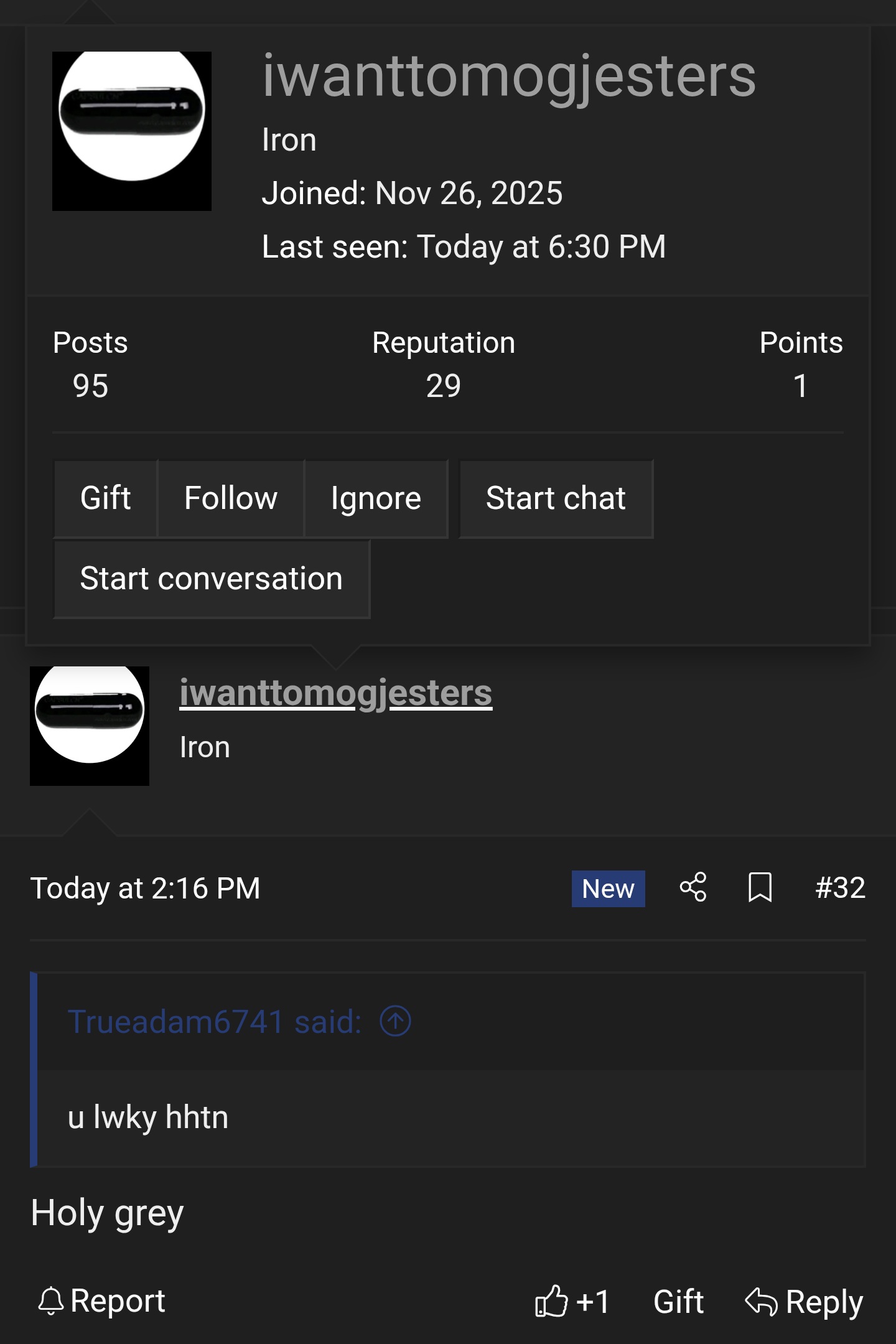Click the share post icon
This screenshot has width=896, height=1344.
(693, 887)
